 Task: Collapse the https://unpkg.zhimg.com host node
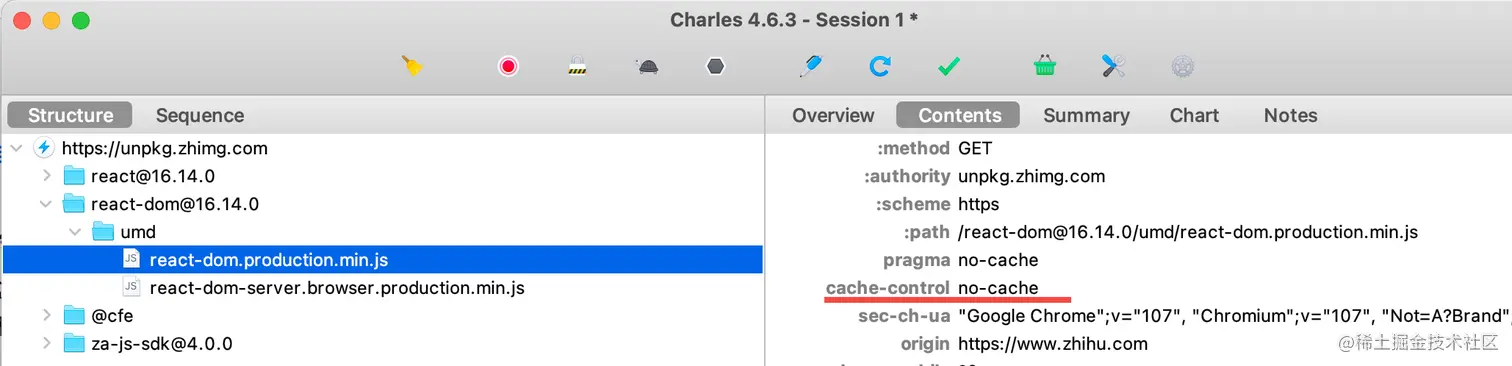tap(17, 148)
